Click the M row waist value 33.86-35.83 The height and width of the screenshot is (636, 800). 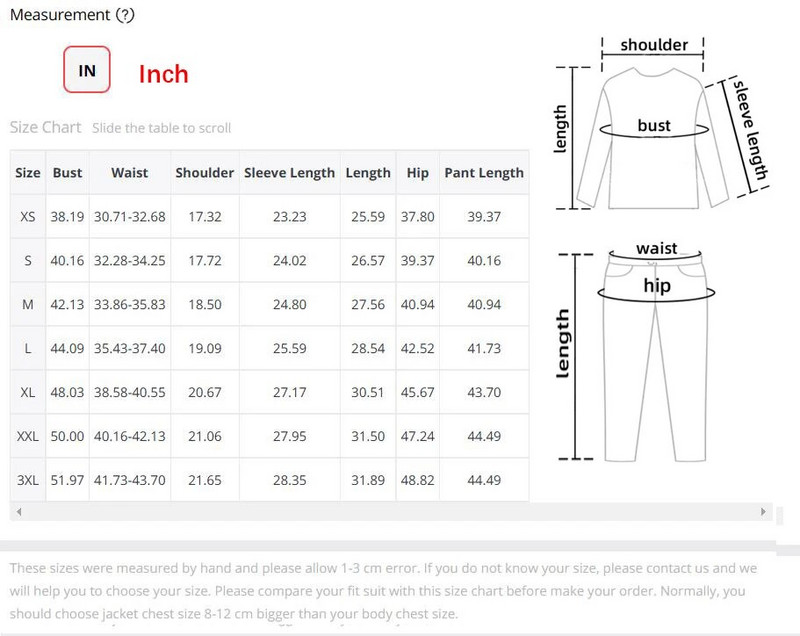(x=130, y=305)
